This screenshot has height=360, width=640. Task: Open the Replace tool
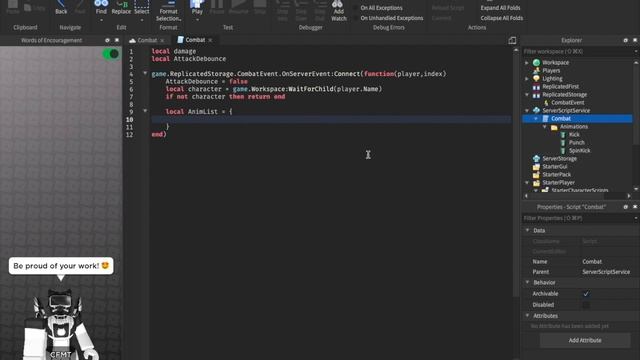(x=121, y=8)
